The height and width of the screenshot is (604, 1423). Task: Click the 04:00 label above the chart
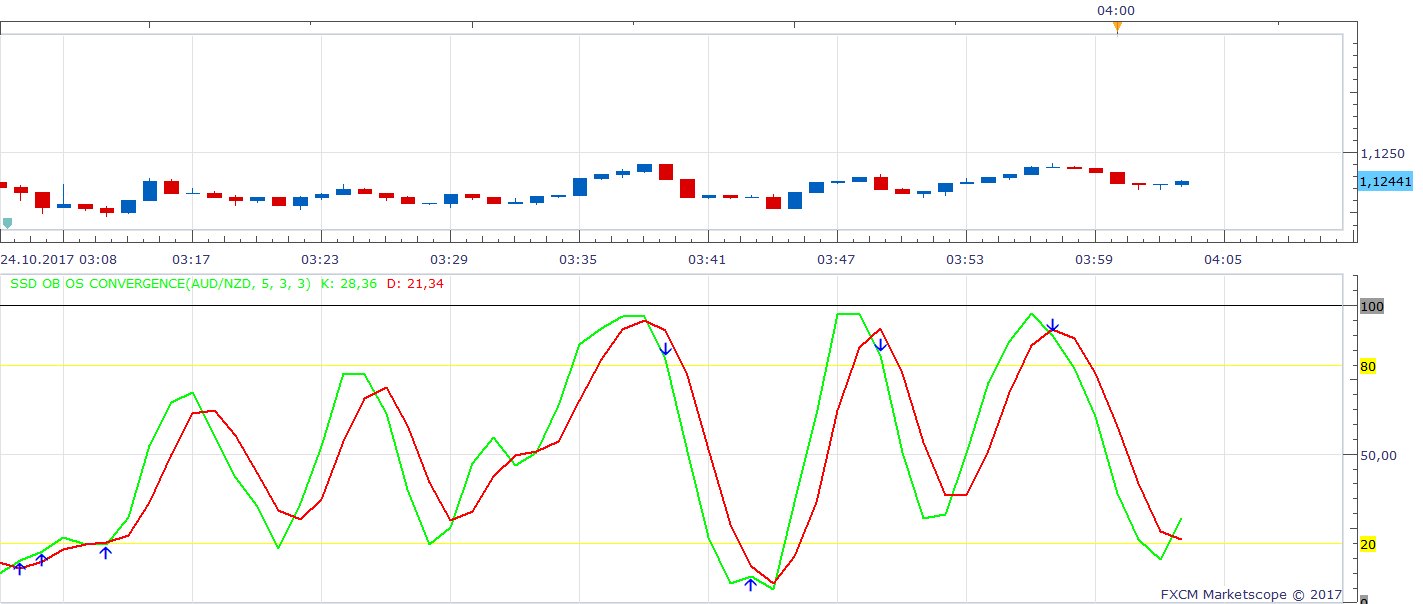(1116, 11)
